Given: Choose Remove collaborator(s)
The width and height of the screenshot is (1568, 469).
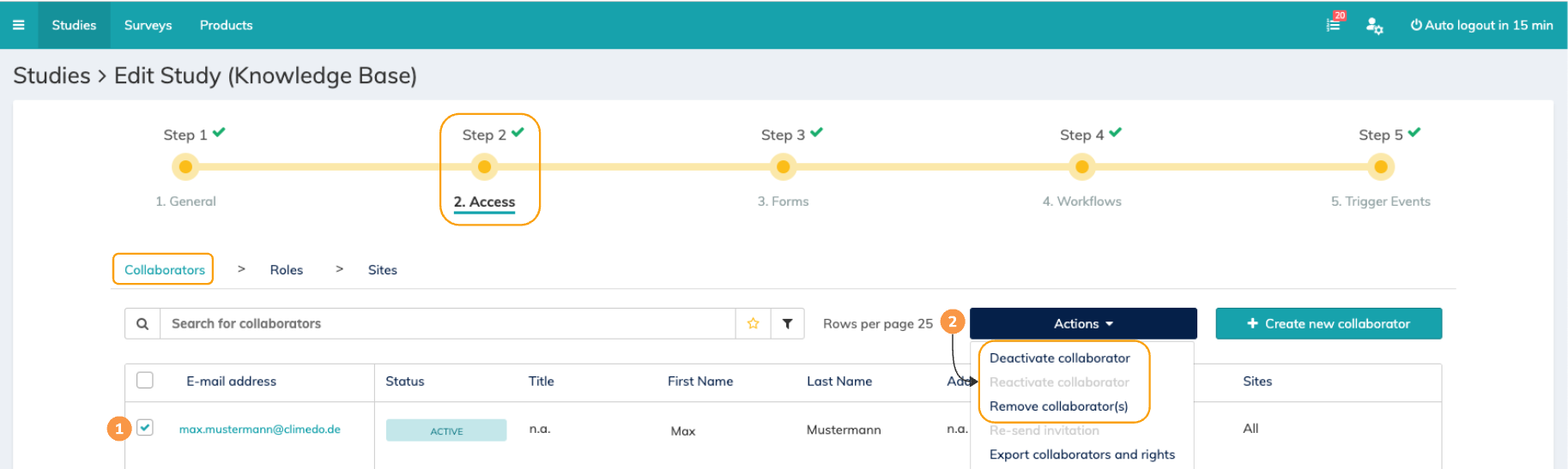Looking at the screenshot, I should click(x=1058, y=406).
